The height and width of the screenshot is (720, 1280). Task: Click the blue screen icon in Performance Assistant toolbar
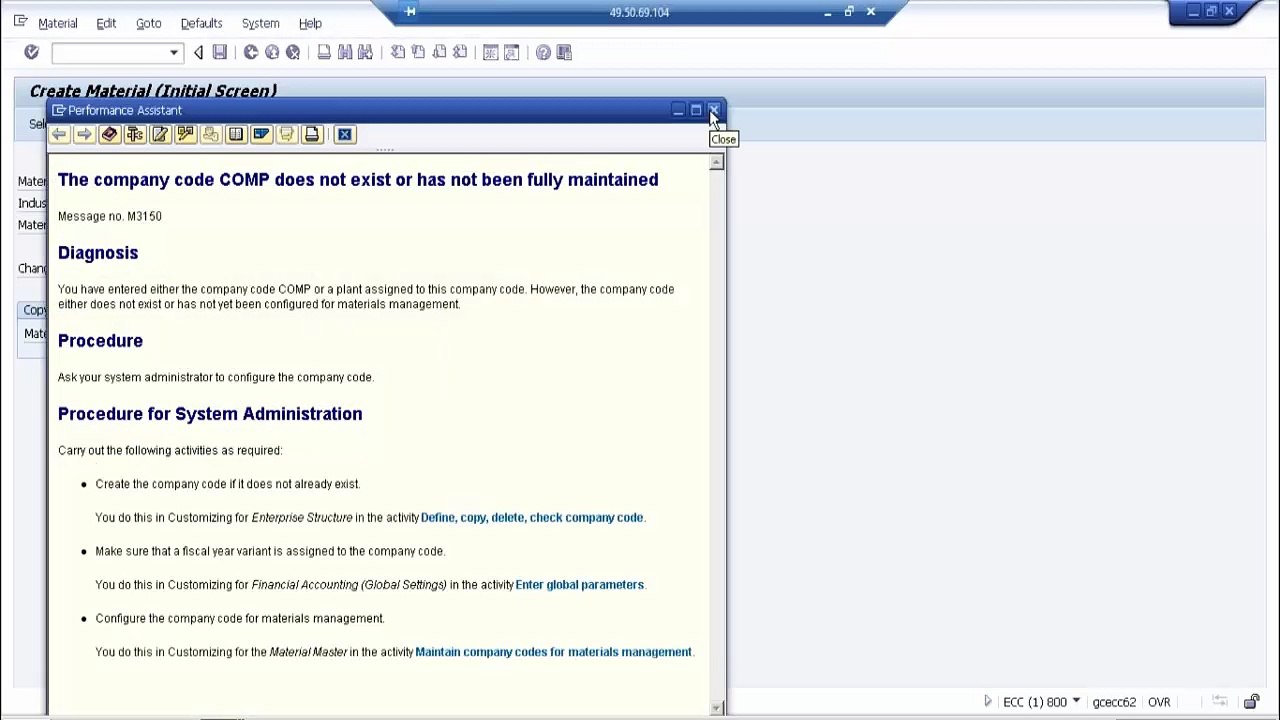(x=261, y=134)
